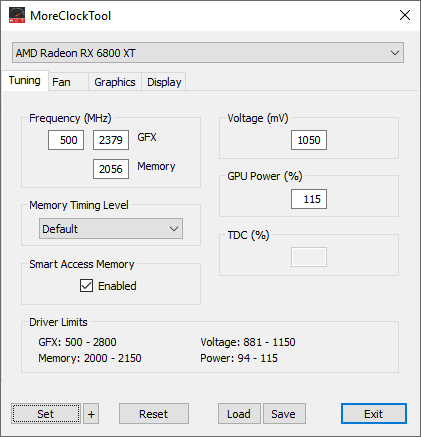Click the 'GFX: 500 - 2800' driver limit text

(x=77, y=342)
